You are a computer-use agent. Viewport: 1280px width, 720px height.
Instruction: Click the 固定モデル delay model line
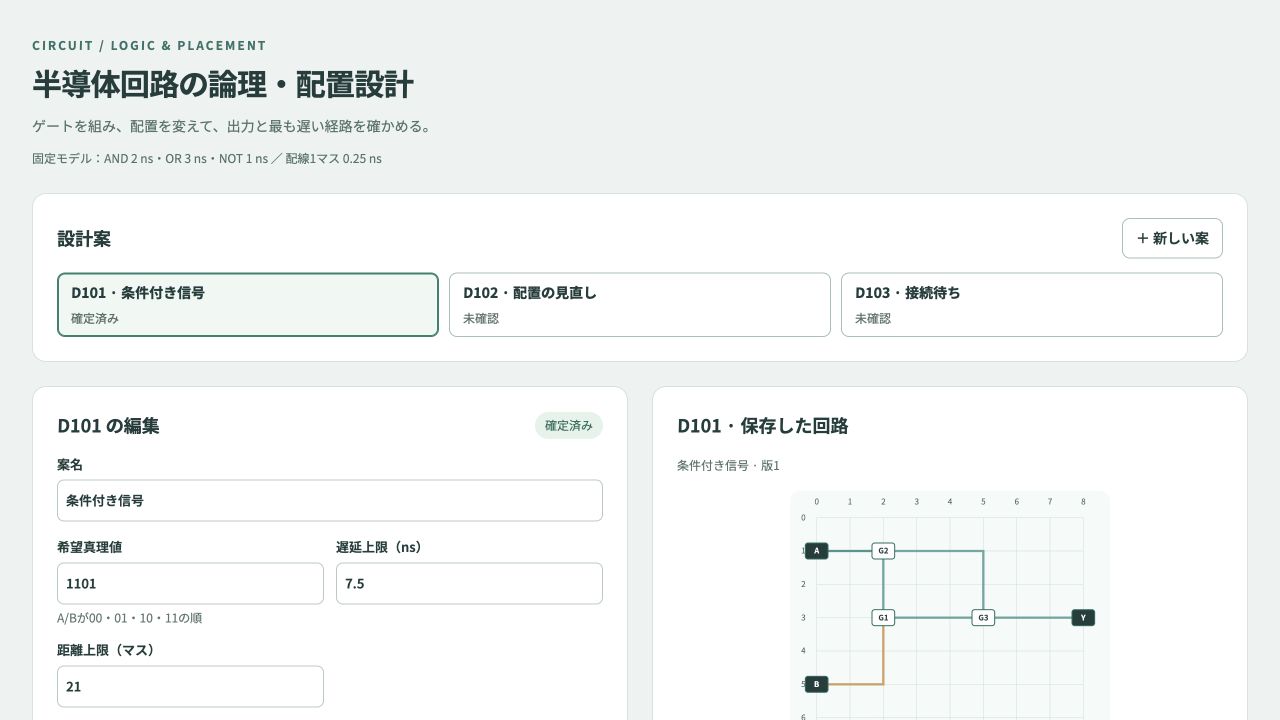[x=207, y=158]
